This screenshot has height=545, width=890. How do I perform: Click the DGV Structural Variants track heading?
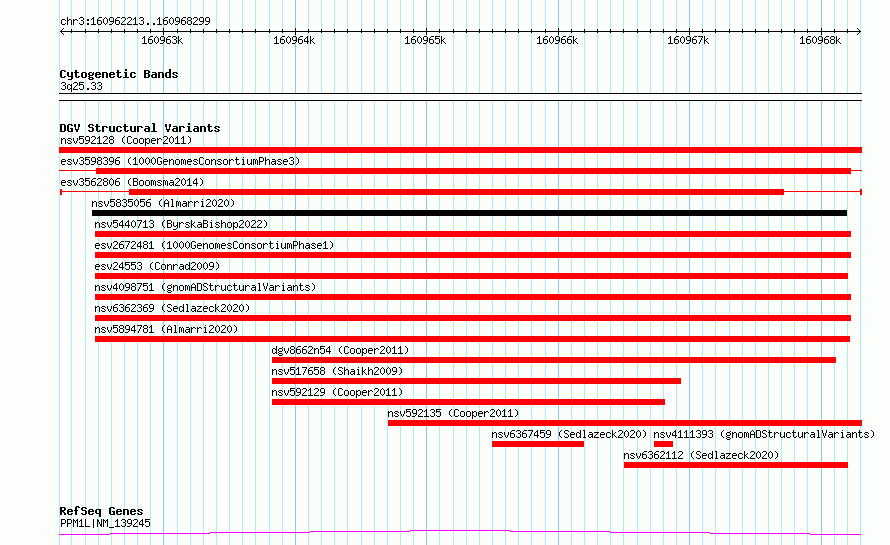140,128
